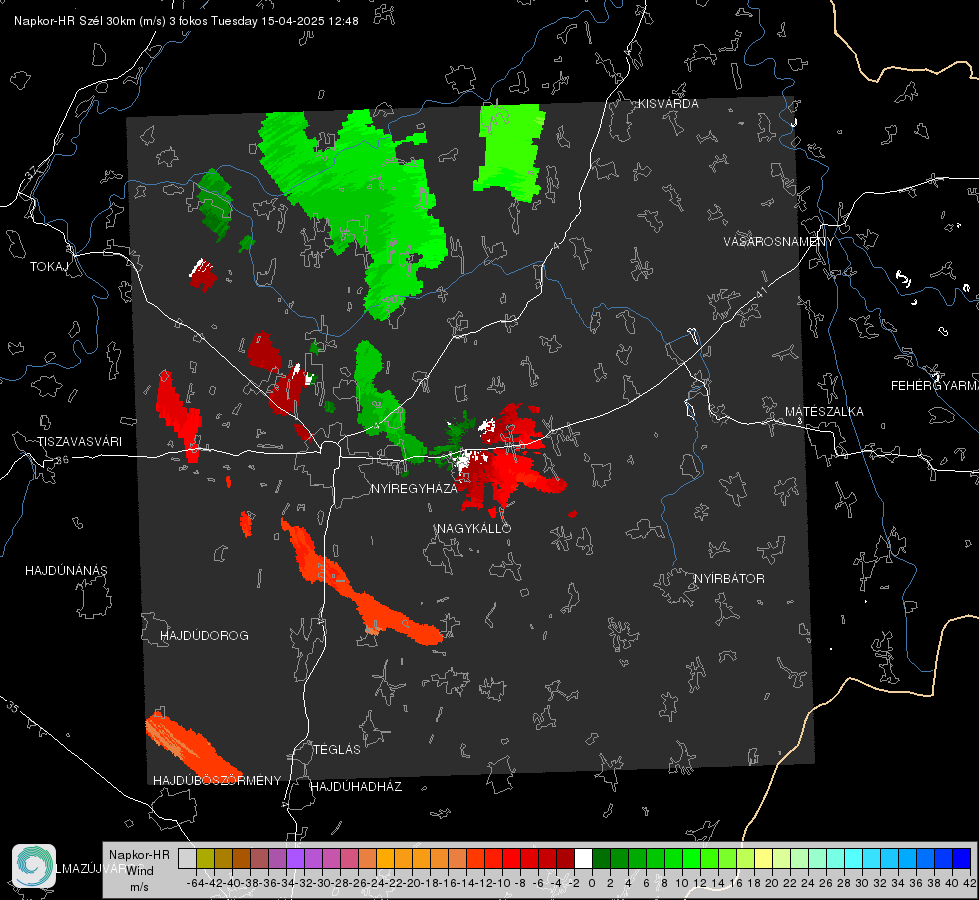Click the NYÍRBÁTOR town label
Screen dimensions: 979x900
(729, 579)
